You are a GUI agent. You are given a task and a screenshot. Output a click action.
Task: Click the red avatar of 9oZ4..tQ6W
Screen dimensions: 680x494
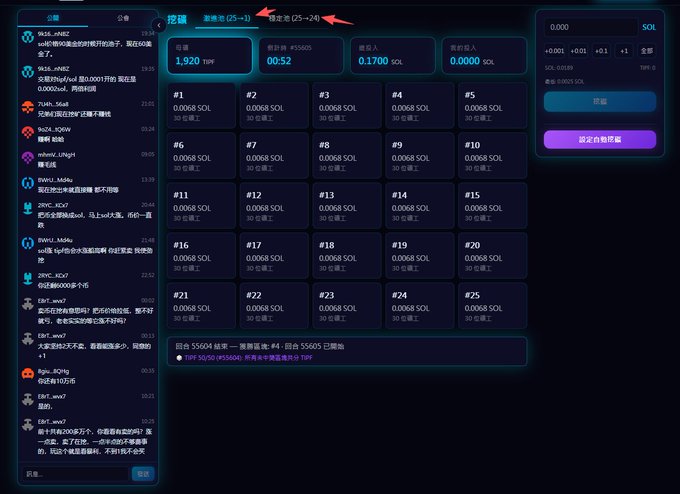click(28, 132)
